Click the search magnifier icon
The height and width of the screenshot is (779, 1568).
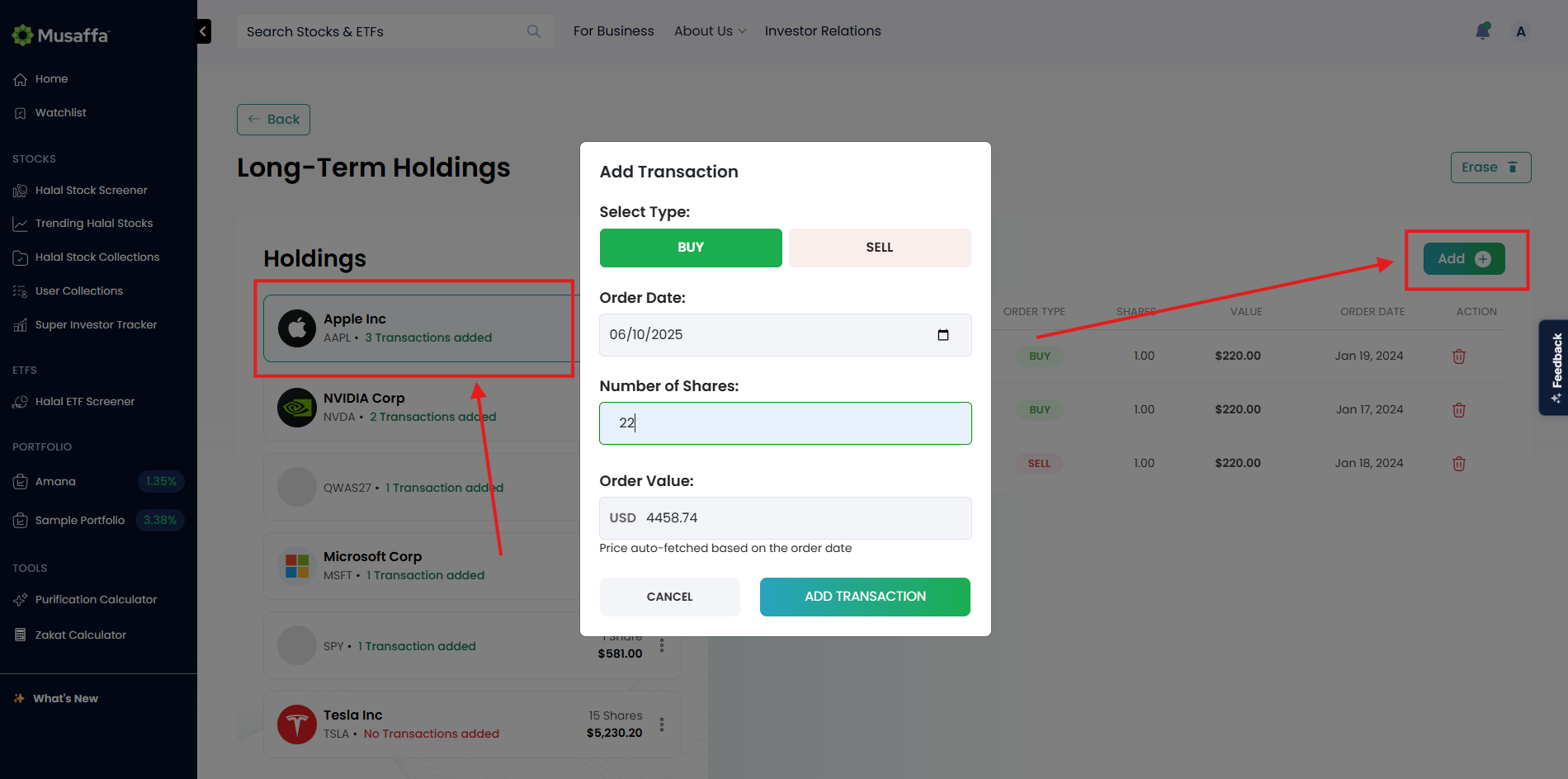[x=534, y=31]
